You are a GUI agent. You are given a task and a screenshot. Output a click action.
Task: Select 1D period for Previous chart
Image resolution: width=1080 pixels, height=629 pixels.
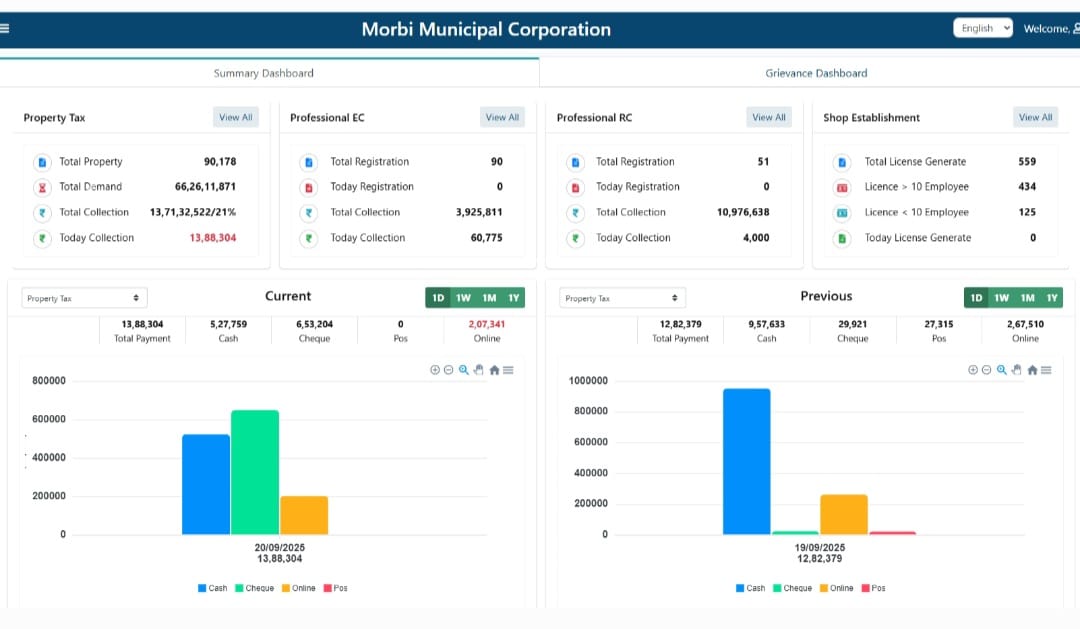click(x=976, y=298)
